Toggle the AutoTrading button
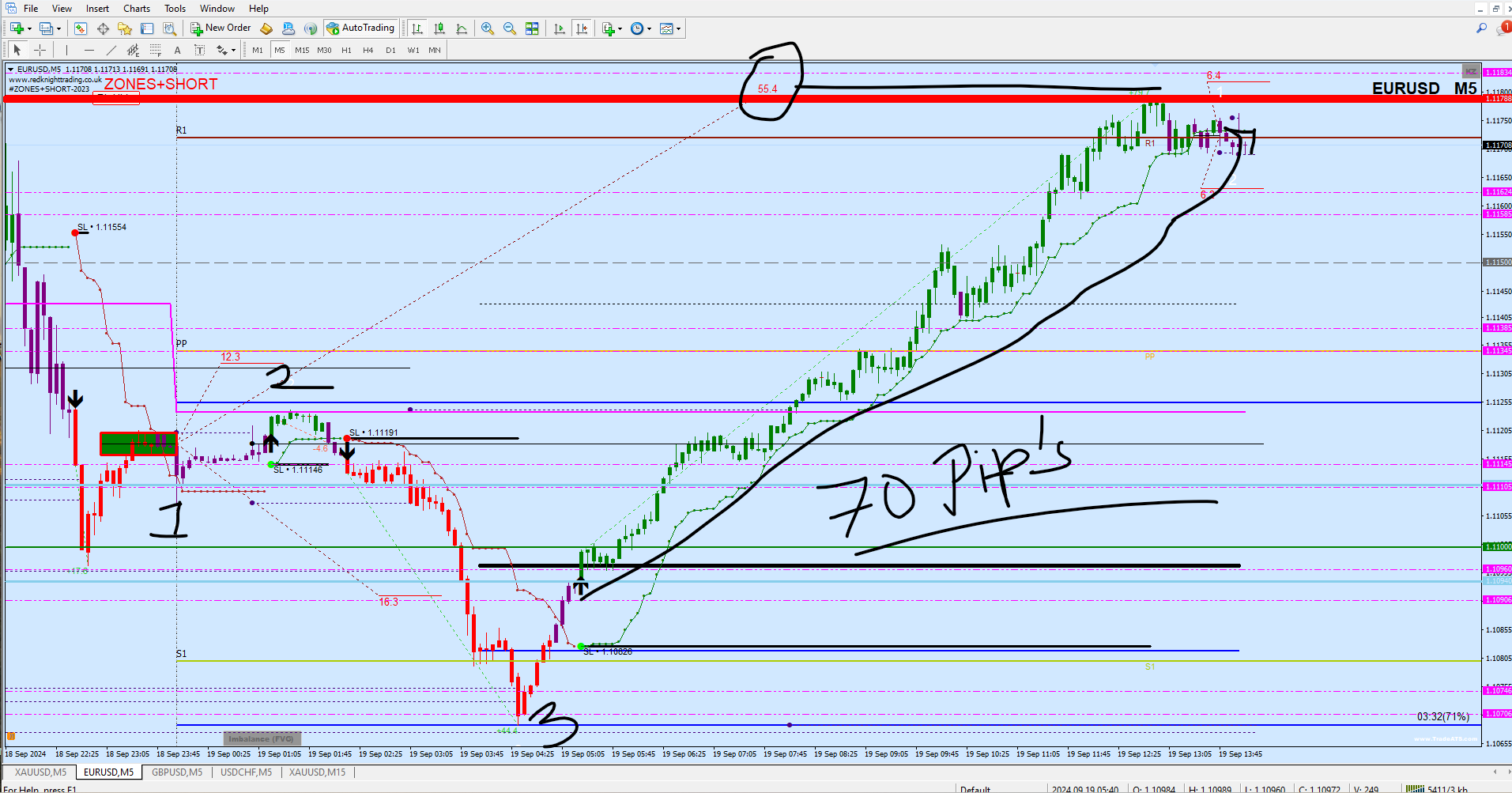 tap(360, 28)
